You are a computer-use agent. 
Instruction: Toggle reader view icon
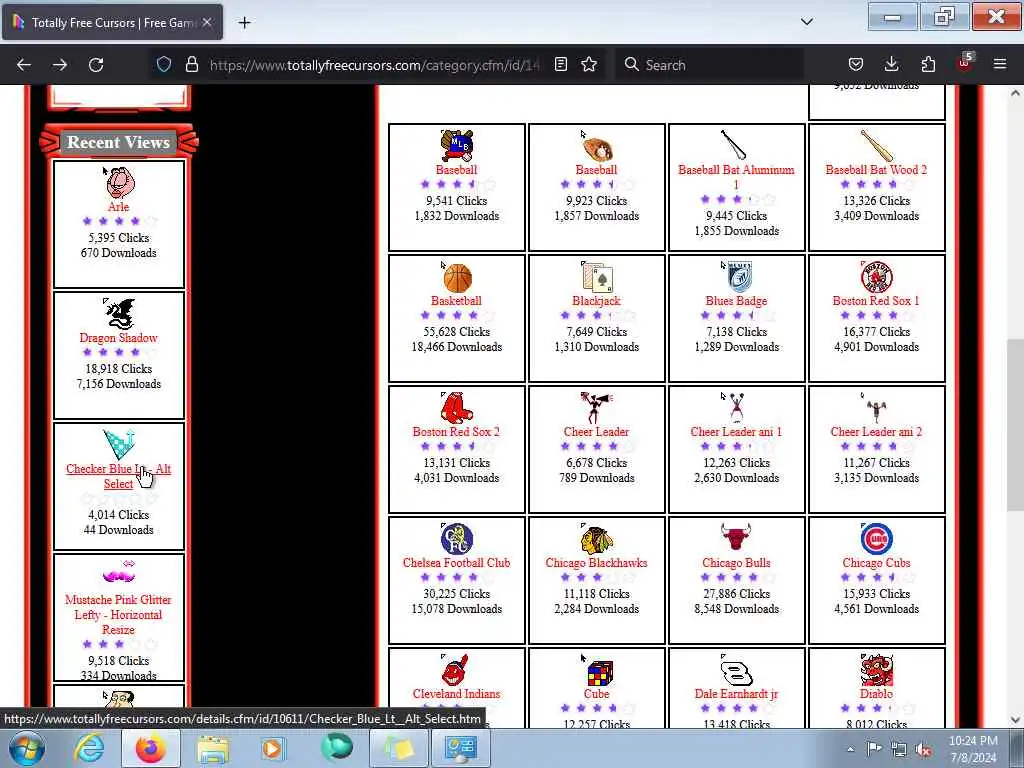coord(560,65)
